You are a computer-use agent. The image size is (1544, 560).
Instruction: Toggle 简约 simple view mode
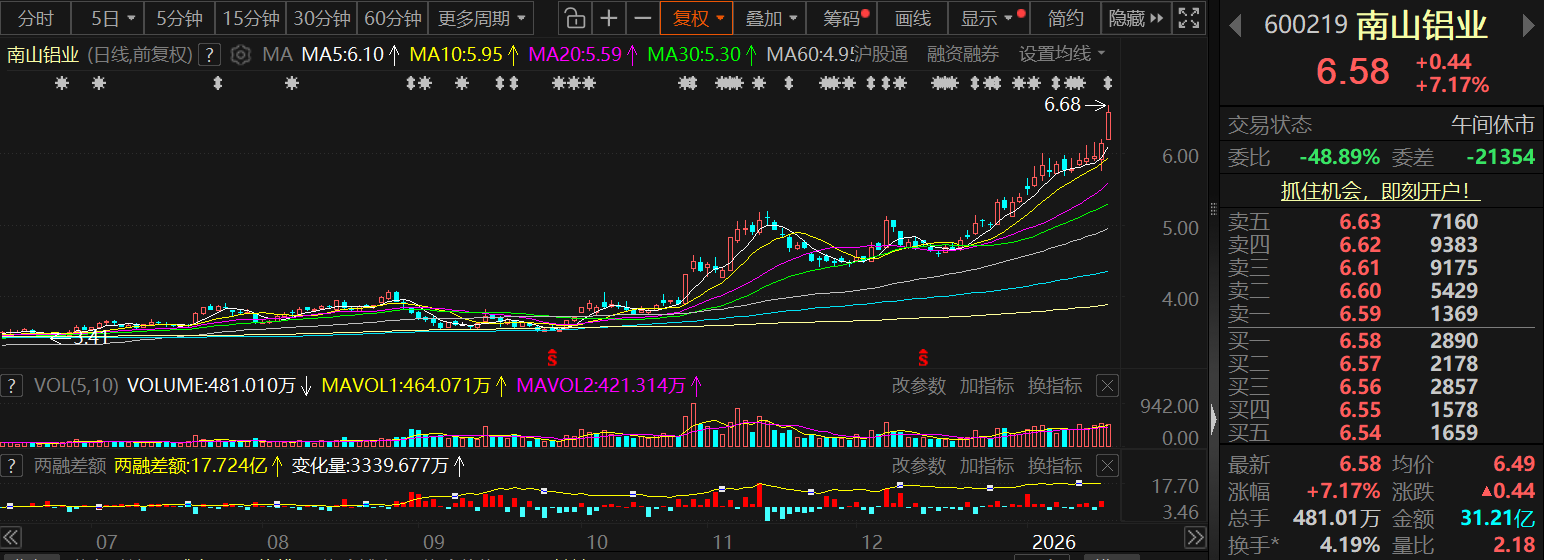click(x=1065, y=18)
